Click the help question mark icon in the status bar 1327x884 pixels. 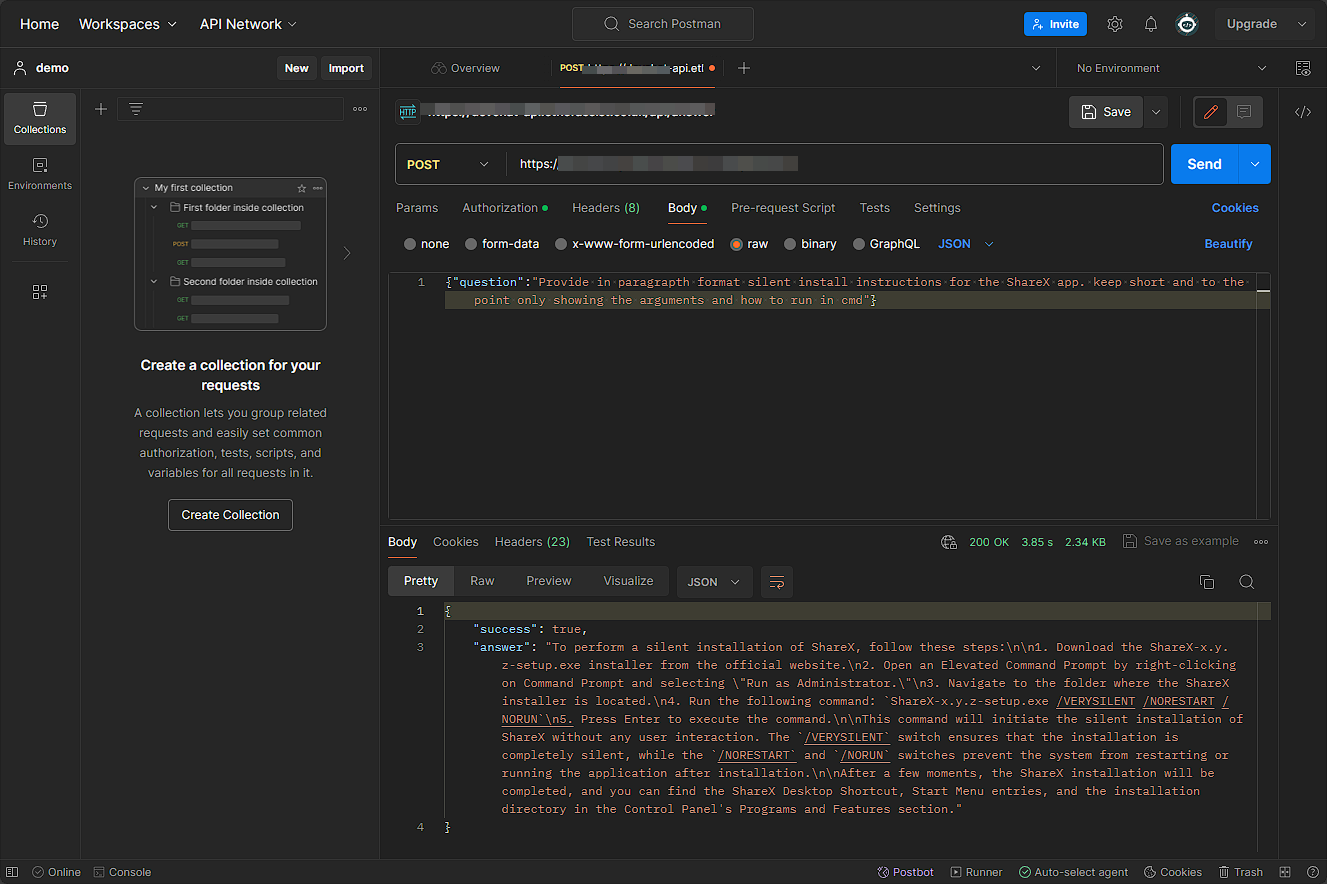1312,872
